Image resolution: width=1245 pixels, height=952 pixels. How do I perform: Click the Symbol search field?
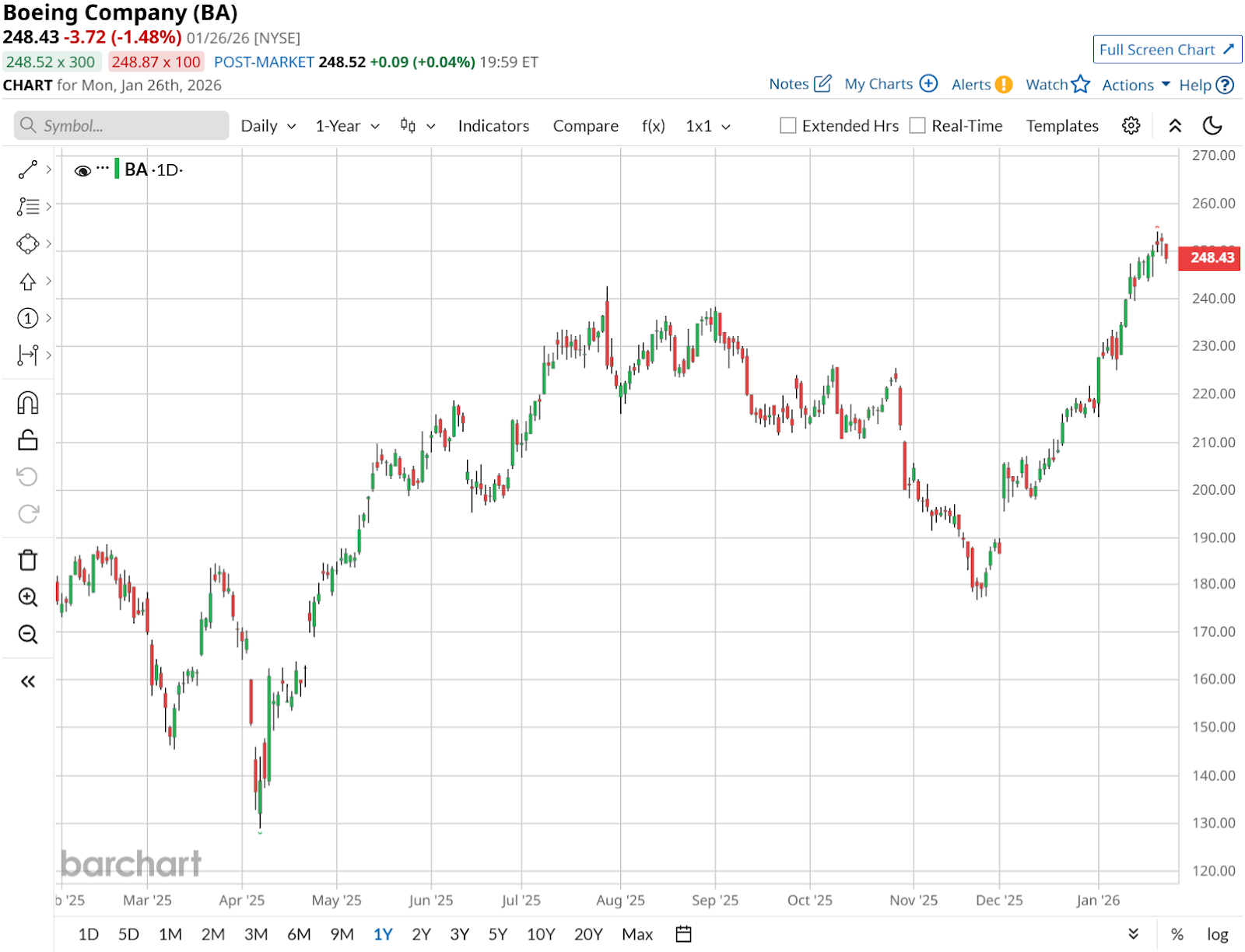click(121, 125)
